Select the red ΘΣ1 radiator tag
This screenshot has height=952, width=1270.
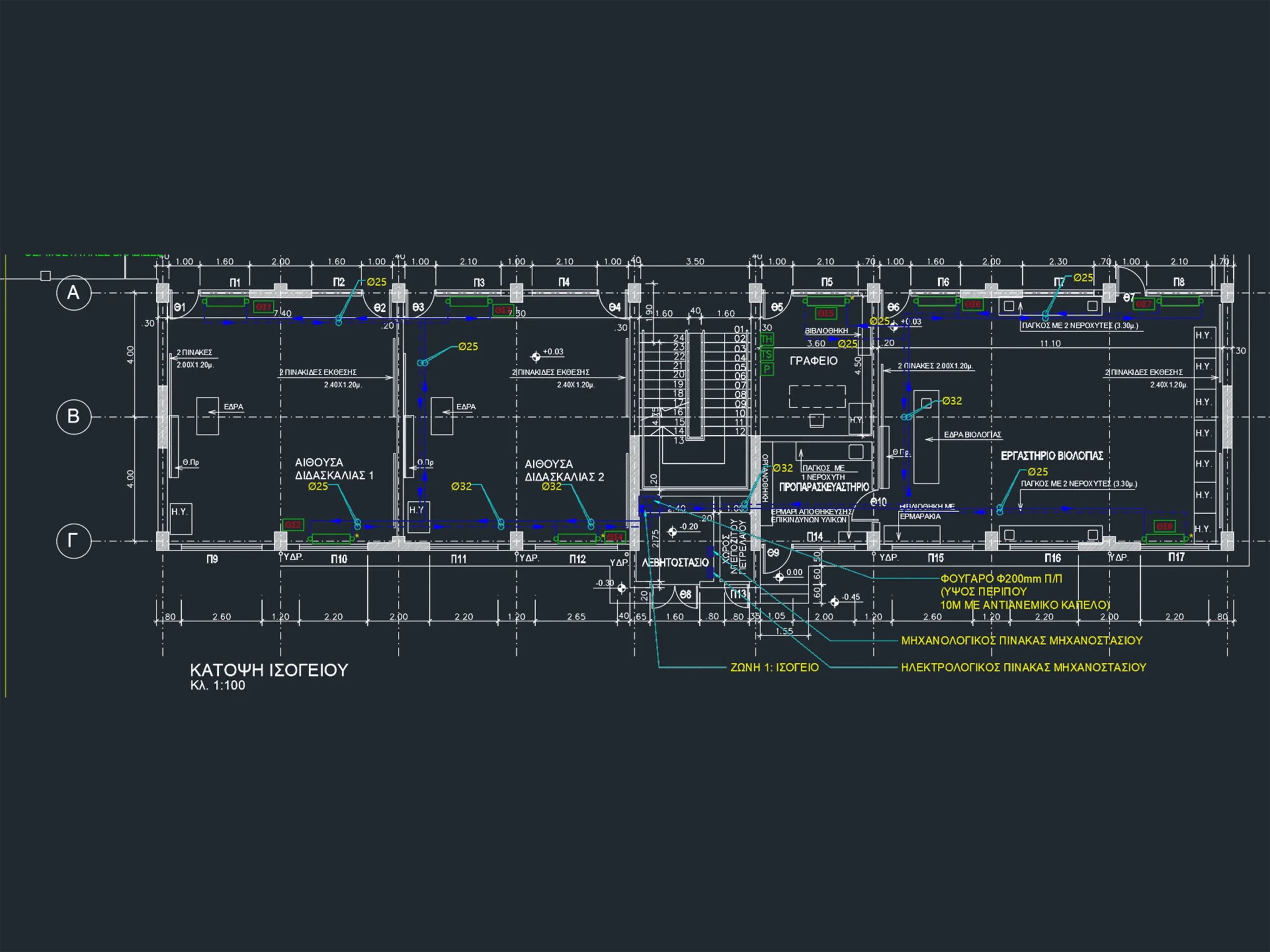click(x=263, y=307)
